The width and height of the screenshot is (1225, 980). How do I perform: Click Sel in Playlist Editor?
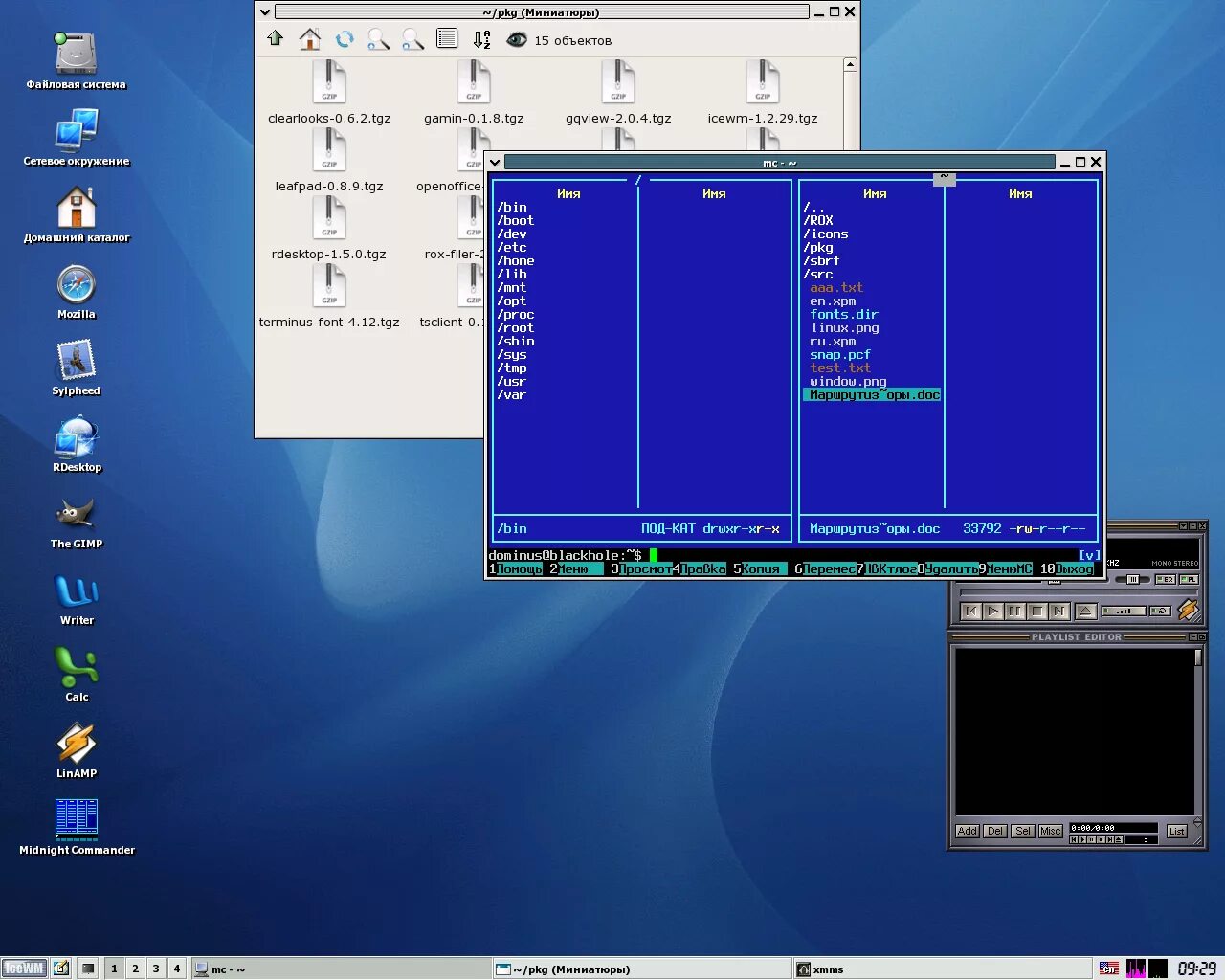point(1023,831)
